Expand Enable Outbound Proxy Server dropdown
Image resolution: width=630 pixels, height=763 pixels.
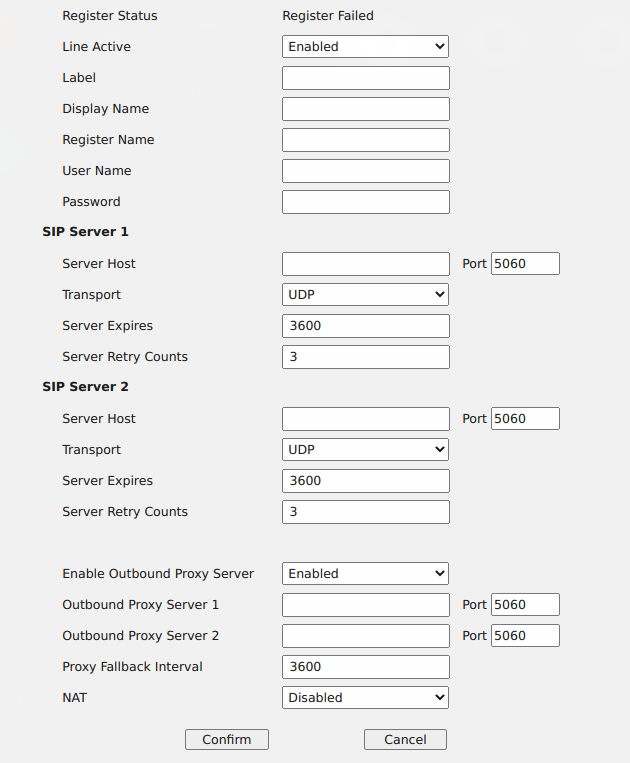[x=365, y=574]
